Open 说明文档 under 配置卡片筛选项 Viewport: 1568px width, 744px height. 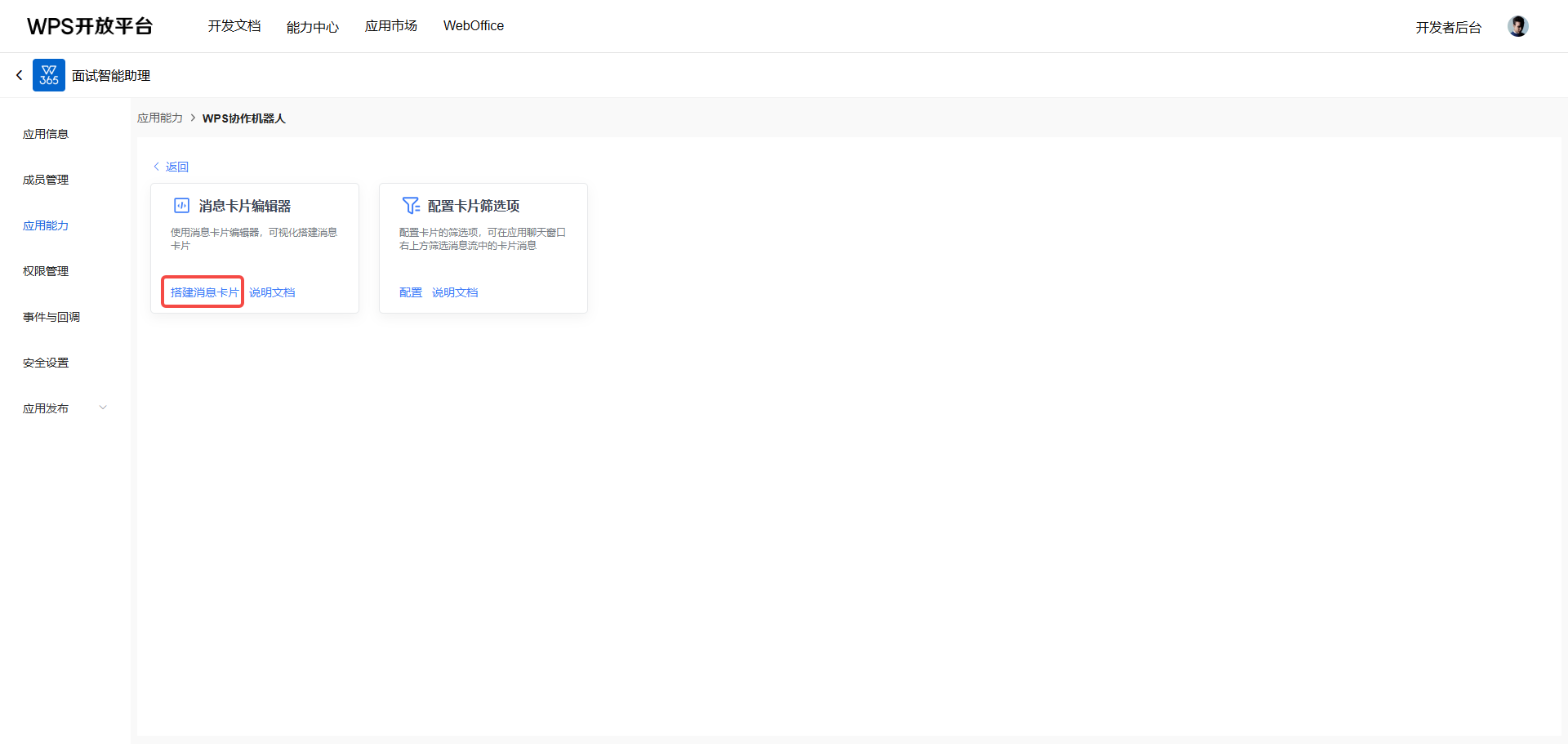455,292
